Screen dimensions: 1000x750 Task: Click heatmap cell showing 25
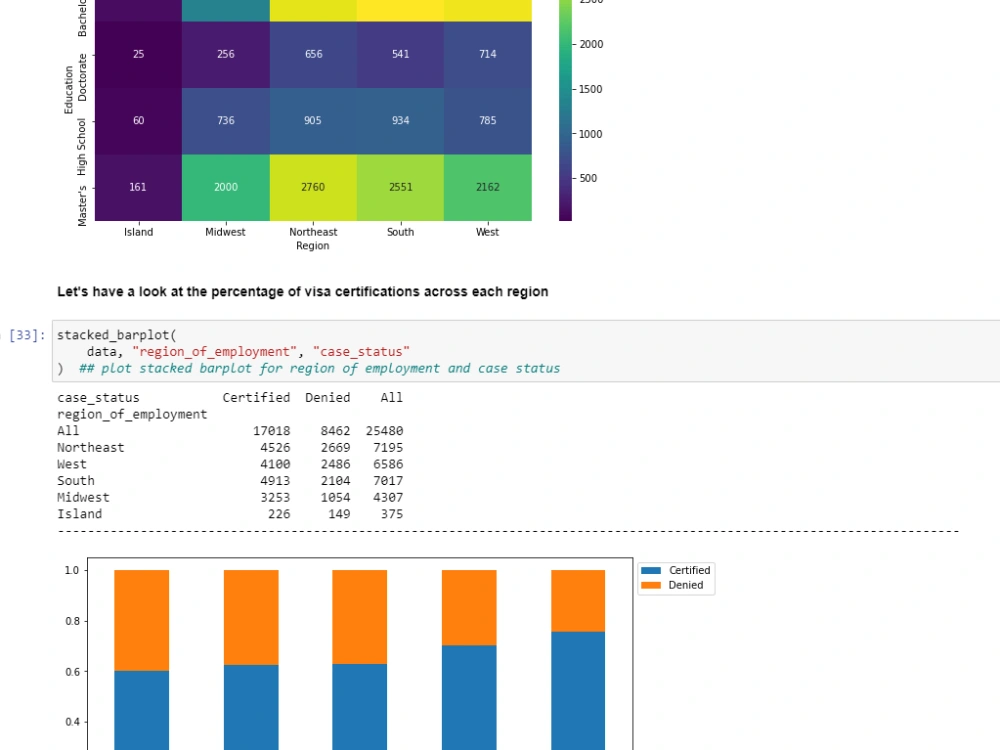(138, 55)
